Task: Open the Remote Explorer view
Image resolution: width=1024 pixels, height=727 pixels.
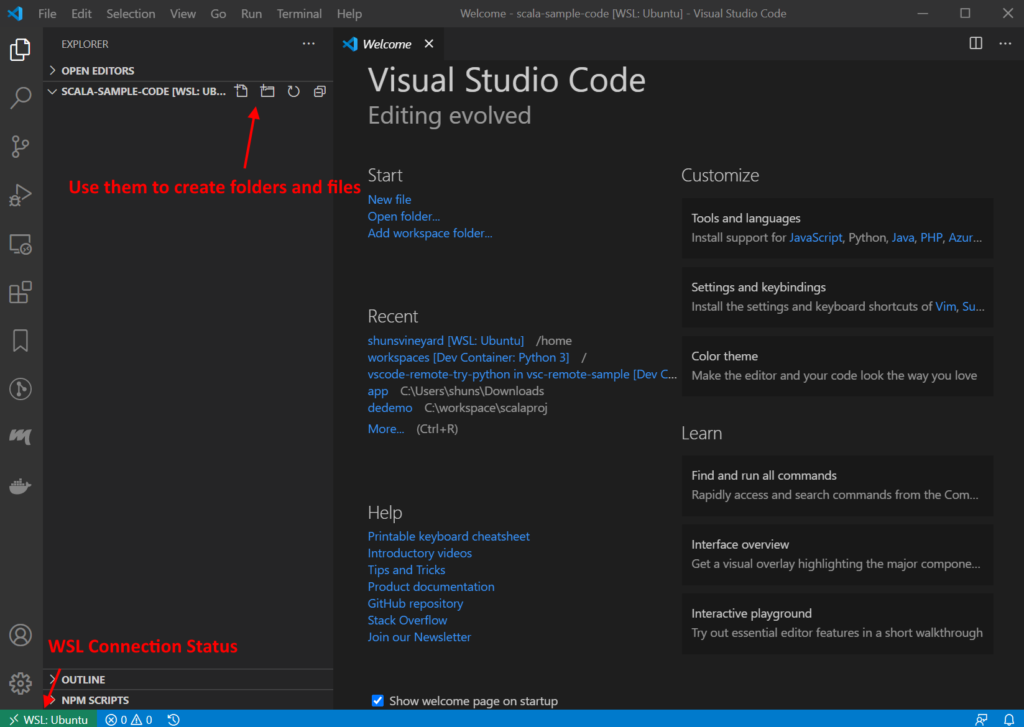Action: point(21,244)
